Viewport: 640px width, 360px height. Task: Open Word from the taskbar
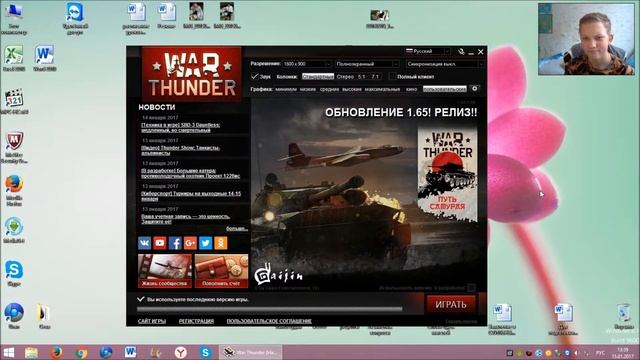[x=131, y=352]
